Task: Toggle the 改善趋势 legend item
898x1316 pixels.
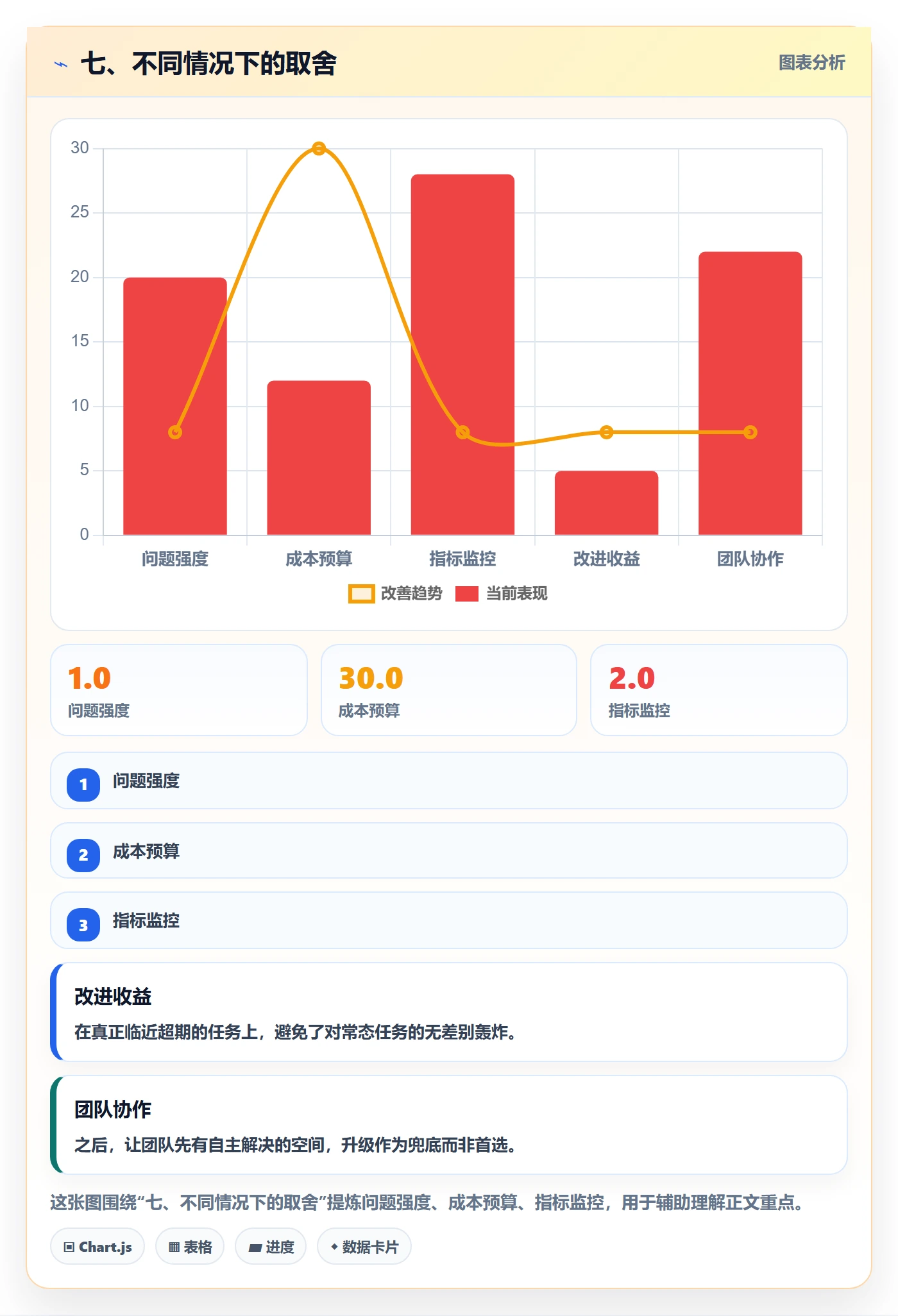Action: pos(395,593)
